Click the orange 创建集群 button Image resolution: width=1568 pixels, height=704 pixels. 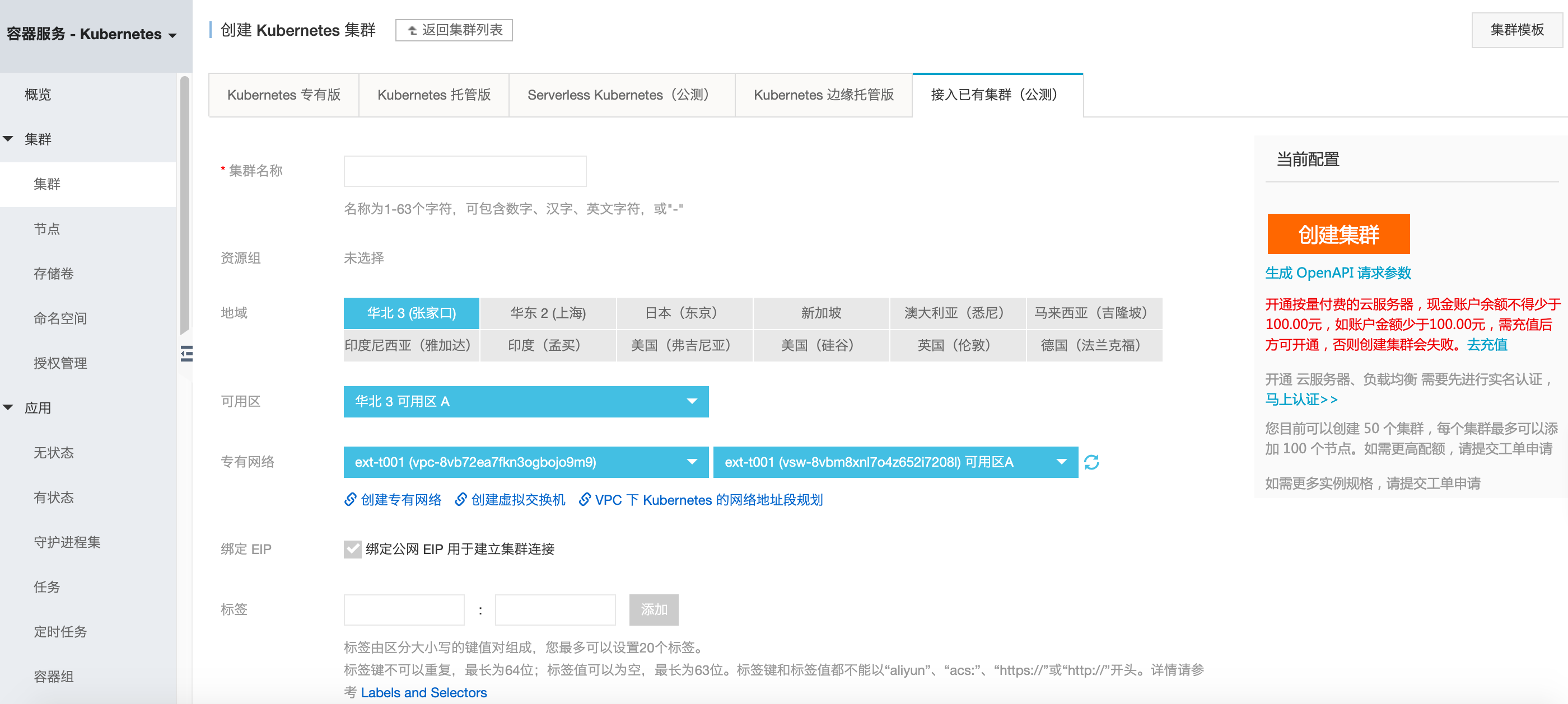tap(1338, 234)
